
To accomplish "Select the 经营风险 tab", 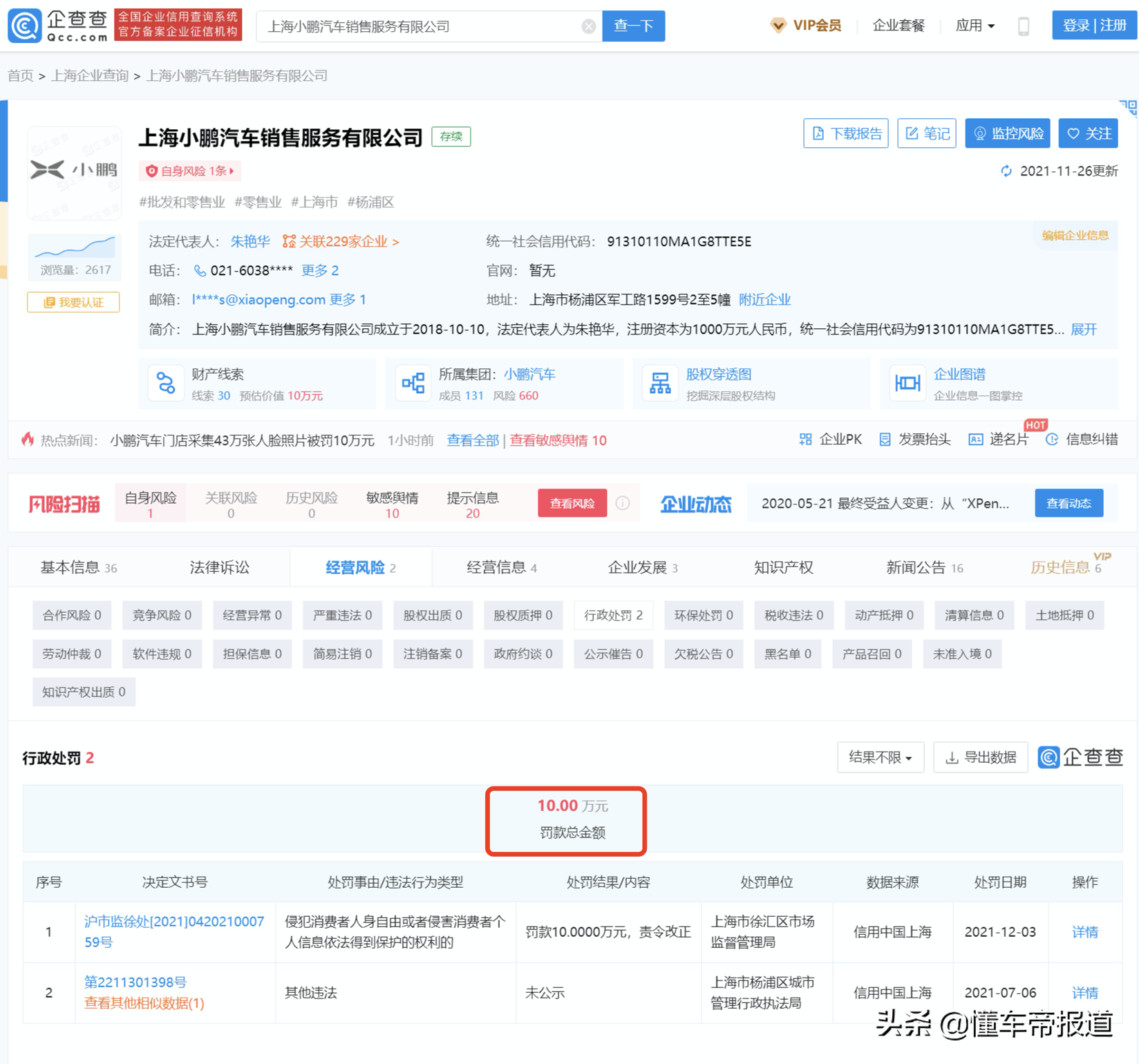I will pyautogui.click(x=361, y=567).
